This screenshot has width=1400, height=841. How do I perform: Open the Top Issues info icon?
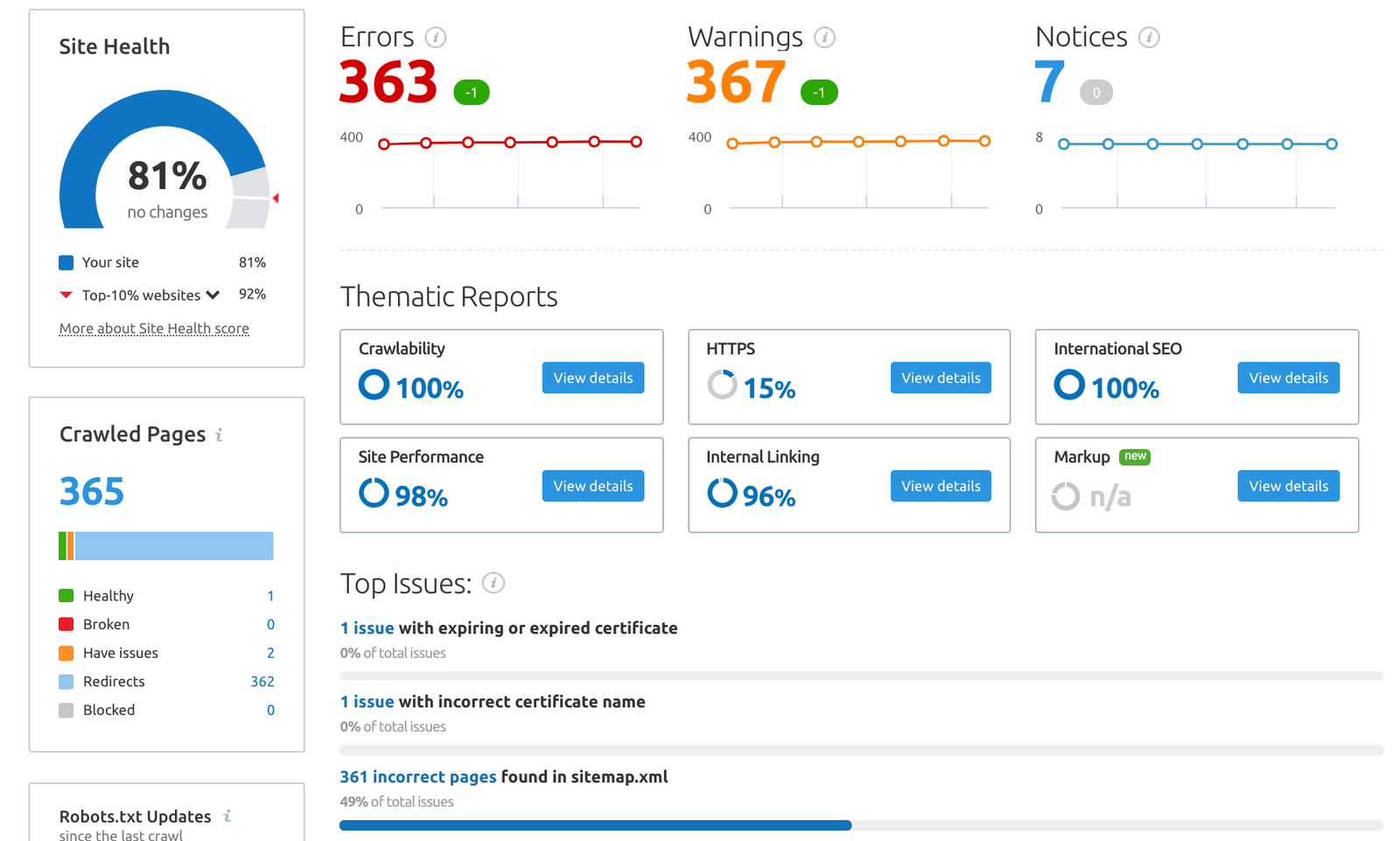[x=493, y=584]
